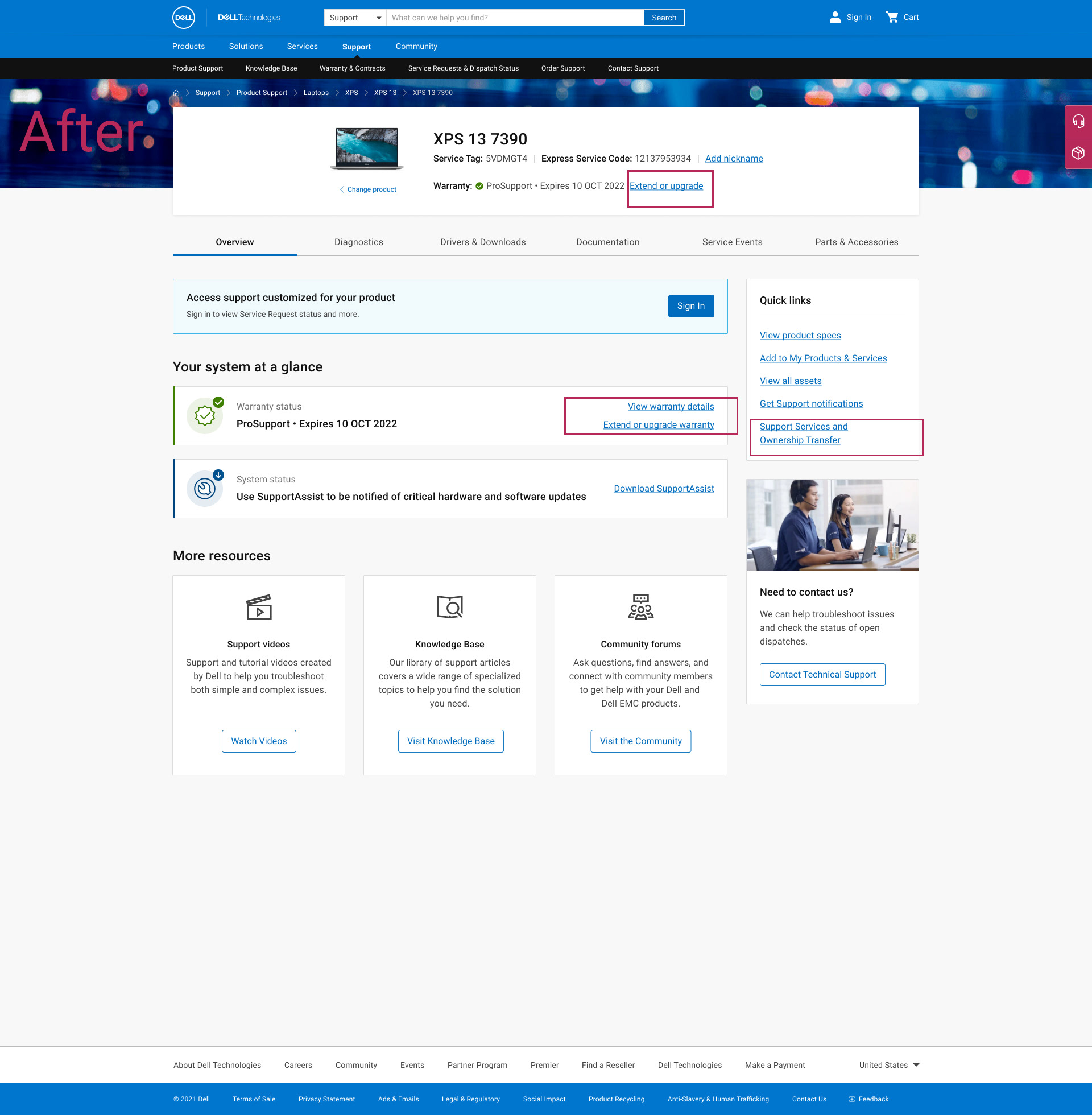Viewport: 1092px width, 1115px height.
Task: Switch to the Parts & Accessories tab
Action: [857, 242]
